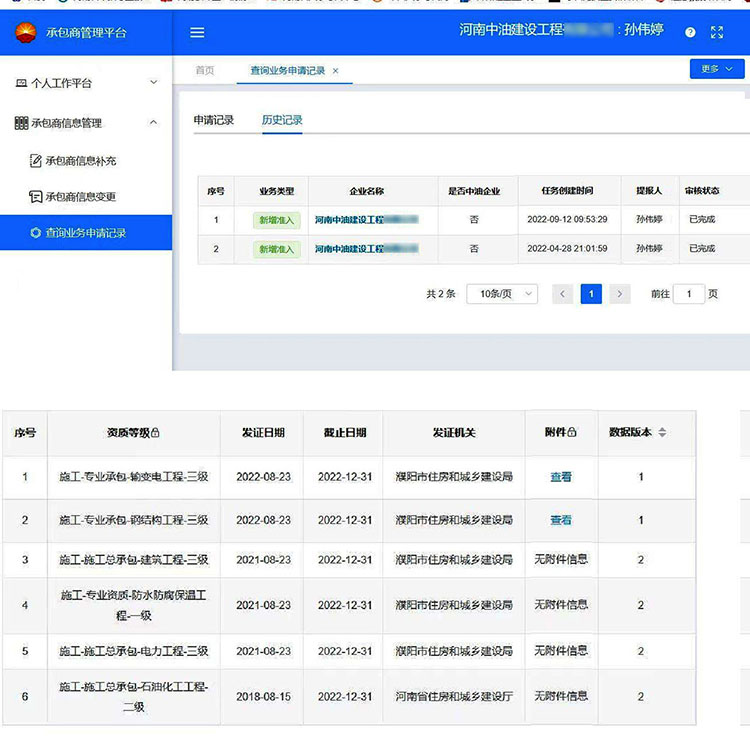Switch to the 申请记录 tab

point(213,120)
